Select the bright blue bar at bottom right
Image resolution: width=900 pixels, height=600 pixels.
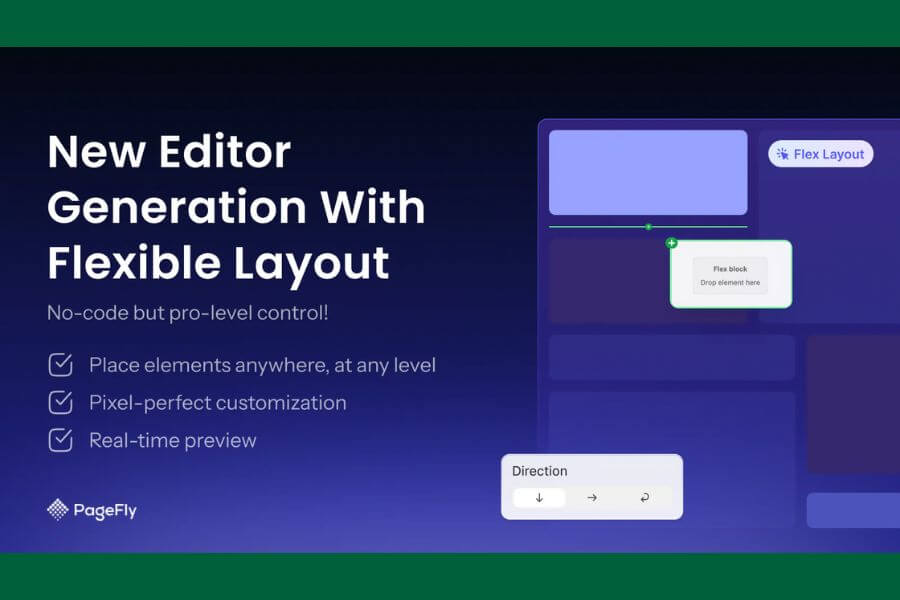[x=853, y=510]
